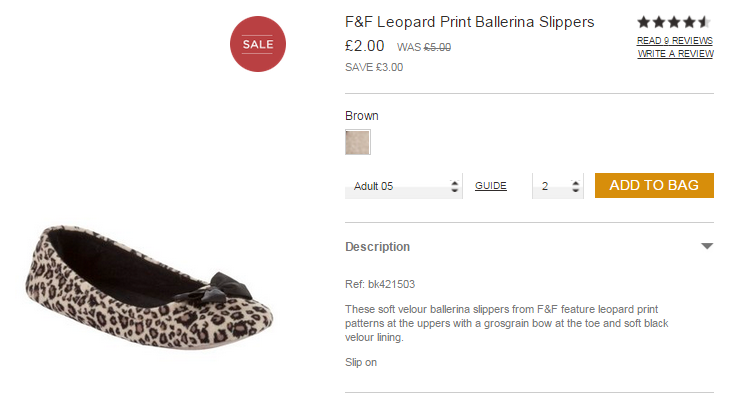The width and height of the screenshot is (741, 399).
Task: Click WRITE A REVIEW link
Action: pyautogui.click(x=675, y=54)
